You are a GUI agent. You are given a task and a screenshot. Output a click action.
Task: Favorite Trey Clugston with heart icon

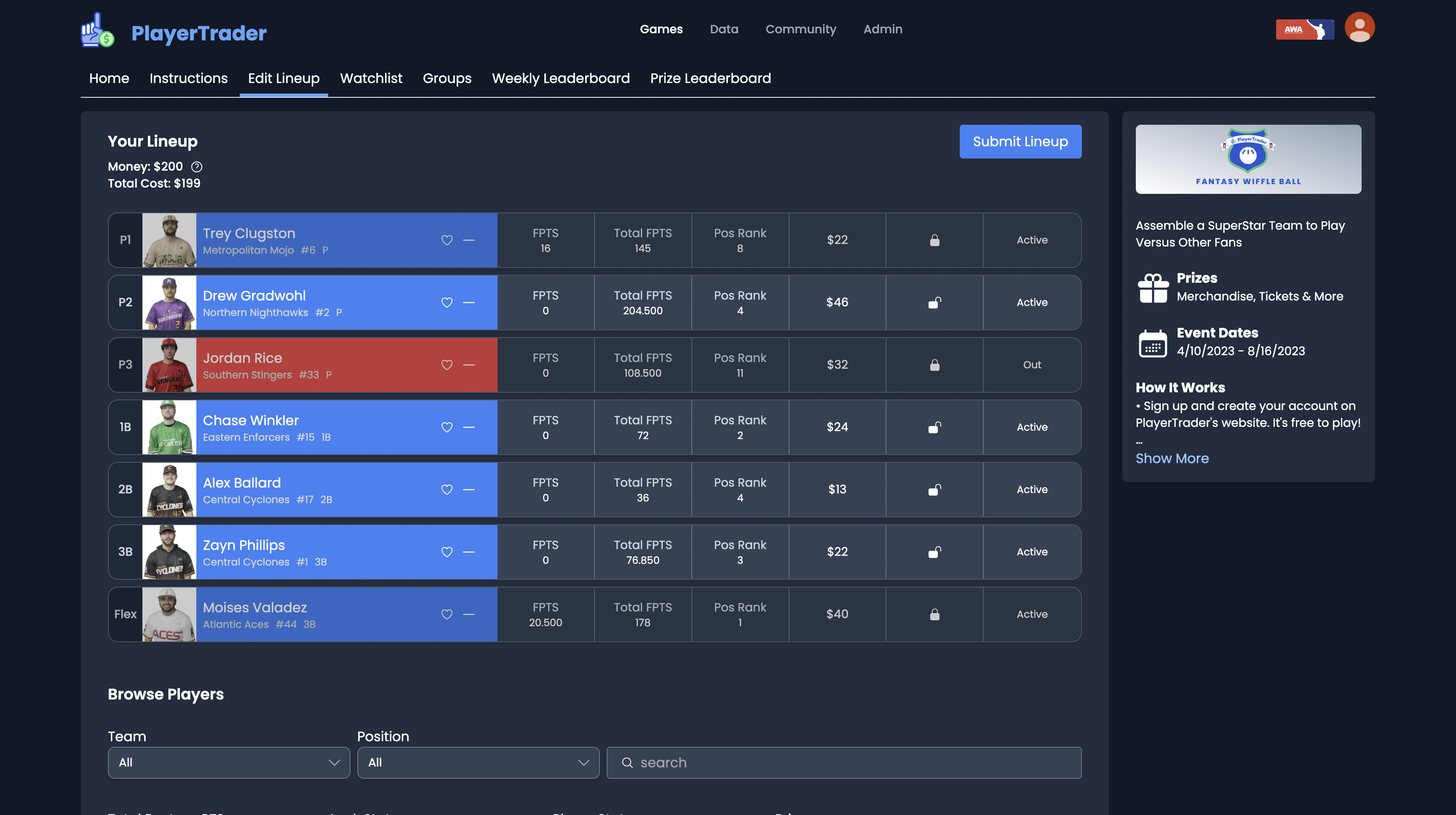point(447,240)
